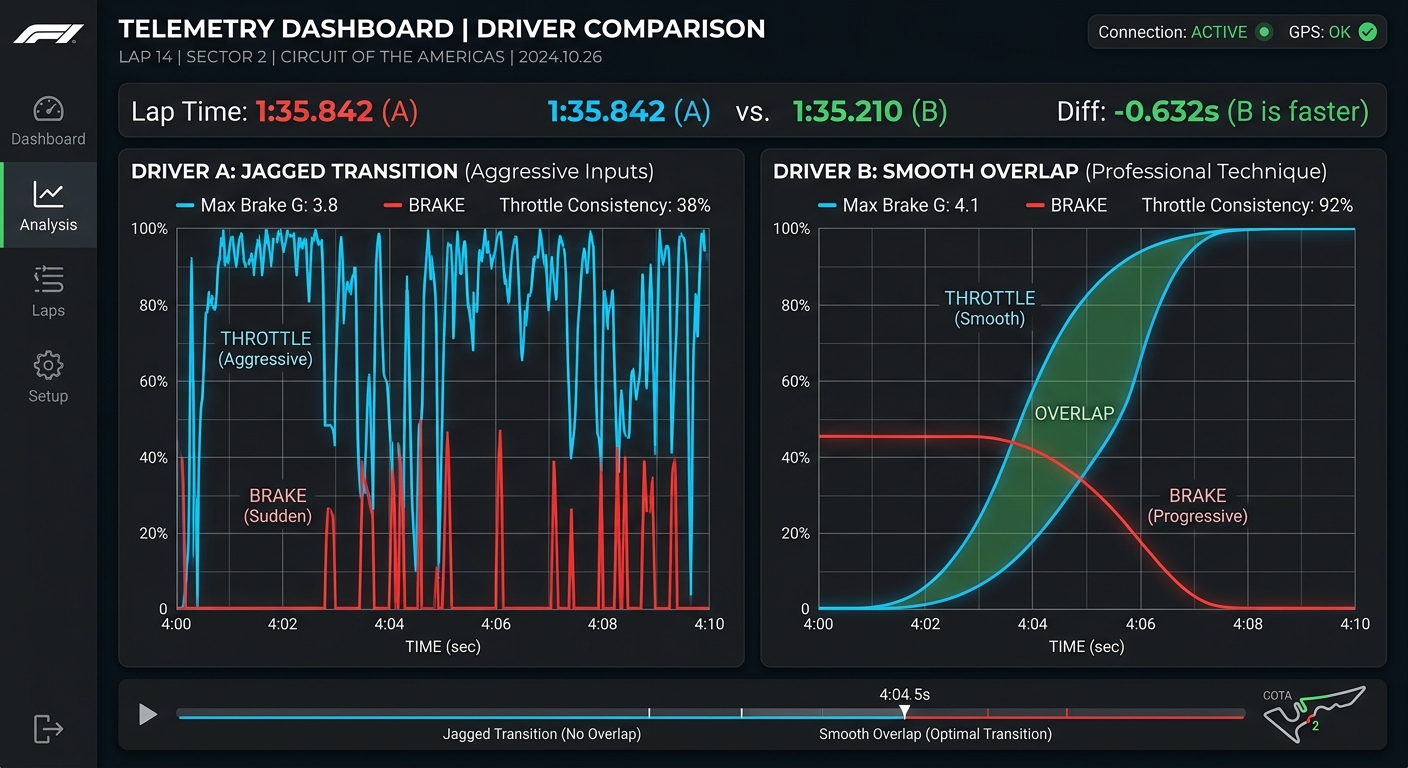Click the logout exit icon
Image resolution: width=1408 pixels, height=768 pixels.
pos(48,729)
